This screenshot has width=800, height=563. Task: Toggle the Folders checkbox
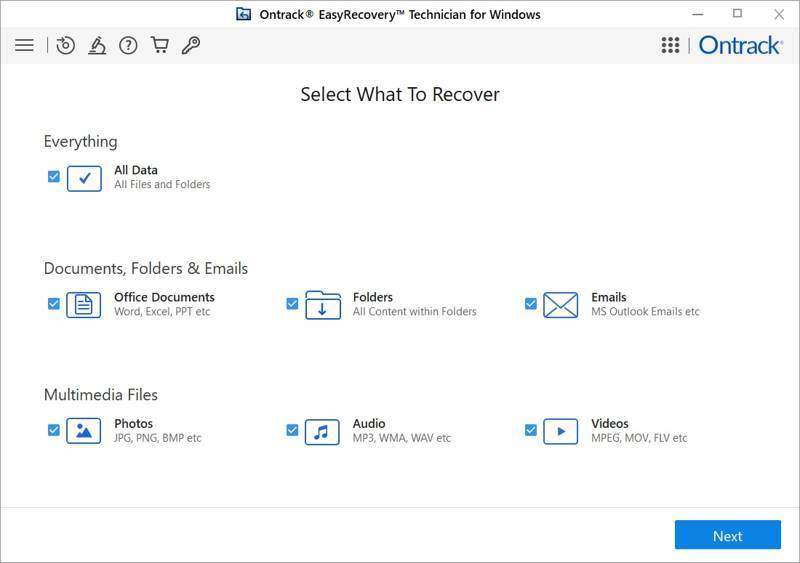coord(292,304)
